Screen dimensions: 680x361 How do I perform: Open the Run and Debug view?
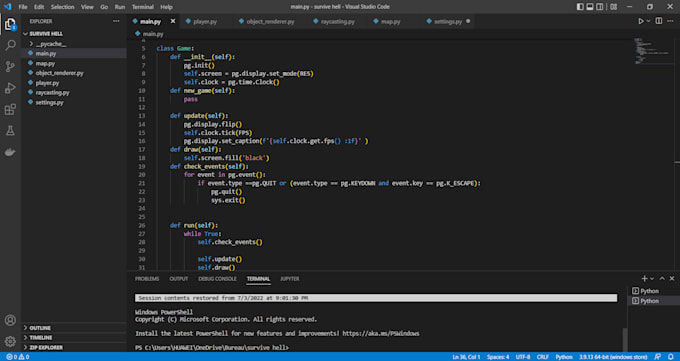pyautogui.click(x=10, y=88)
